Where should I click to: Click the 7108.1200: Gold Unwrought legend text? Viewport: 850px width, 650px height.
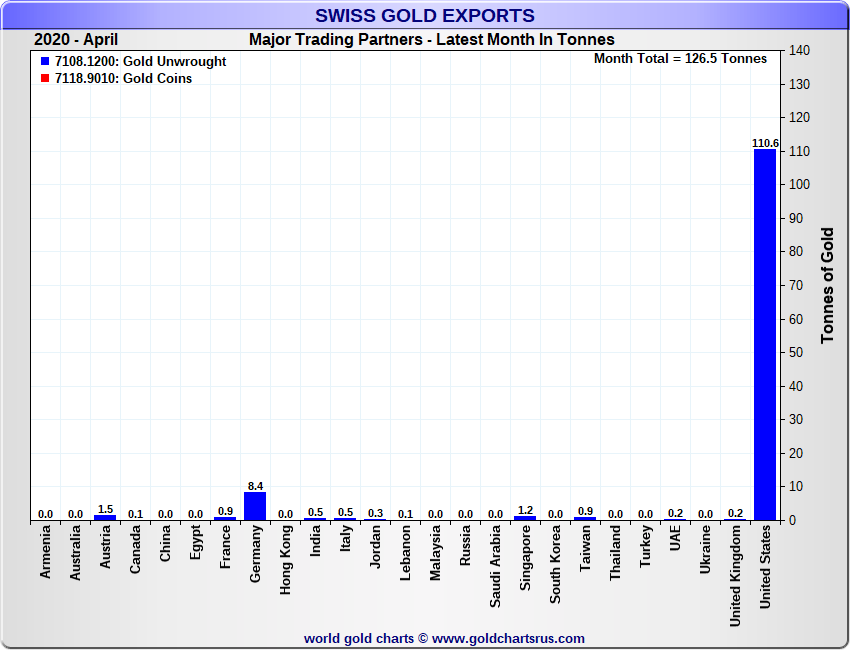tap(140, 62)
